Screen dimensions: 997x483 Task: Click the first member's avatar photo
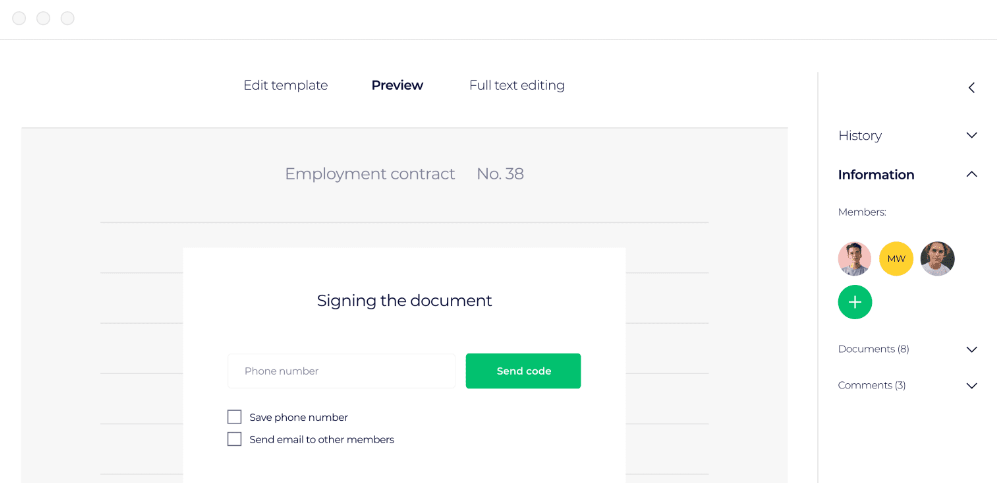pos(855,259)
